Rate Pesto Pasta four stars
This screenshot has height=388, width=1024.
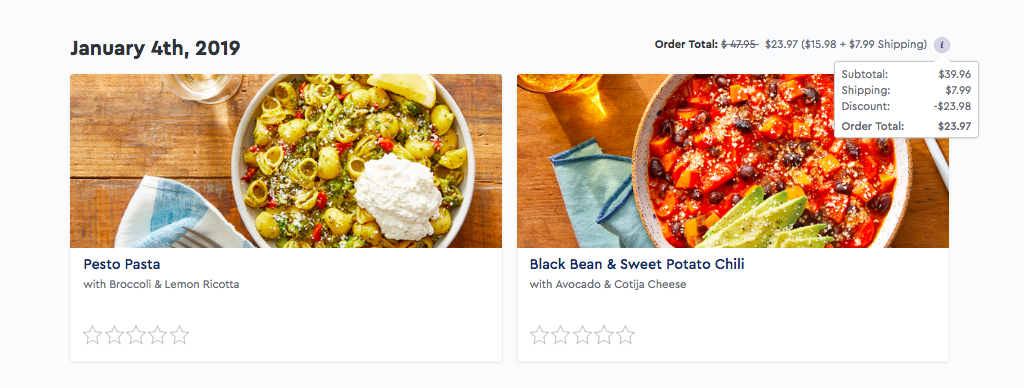tap(157, 335)
